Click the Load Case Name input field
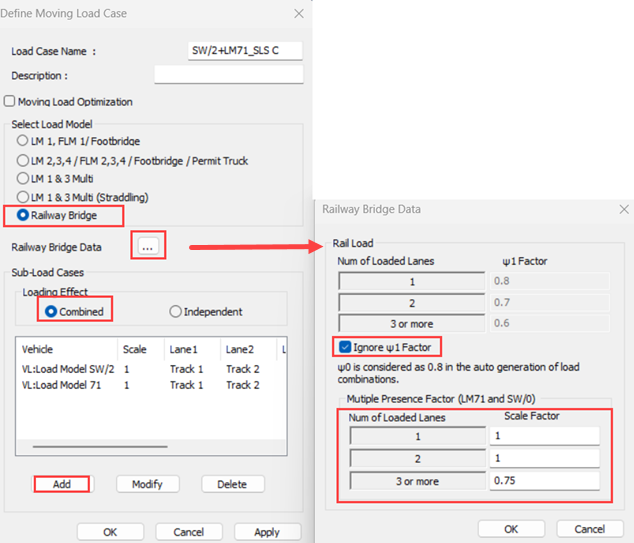Image resolution: width=634 pixels, height=543 pixels. [245, 51]
